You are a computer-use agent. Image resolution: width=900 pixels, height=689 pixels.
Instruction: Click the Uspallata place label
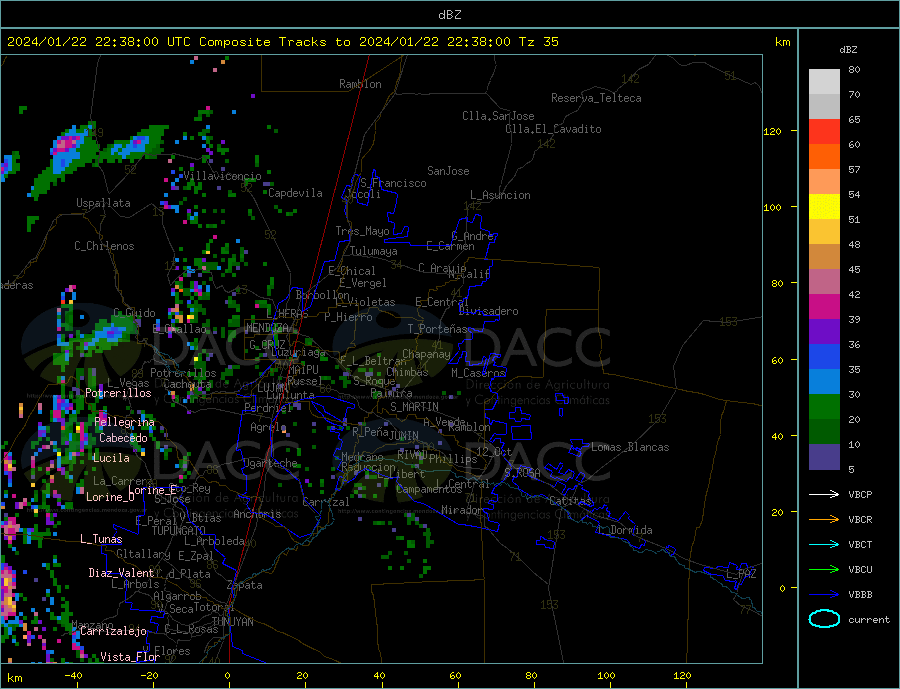(x=103, y=203)
